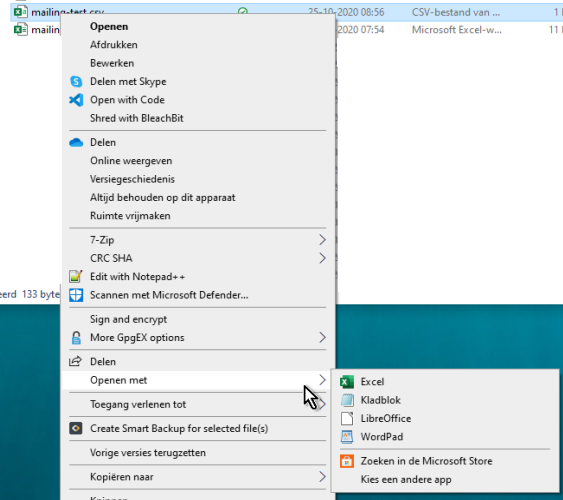Image resolution: width=563 pixels, height=500 pixels.
Task: Expand the Openen met submenu arrow
Action: (322, 380)
